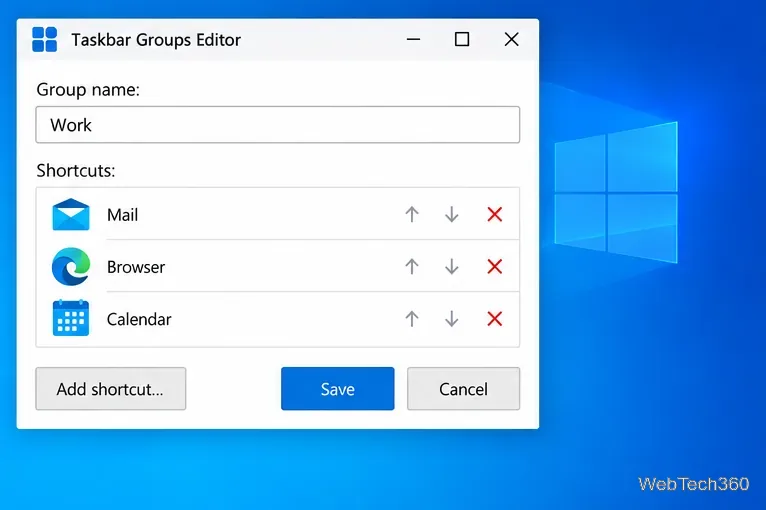Move the Browser shortcut up
The image size is (766, 510).
[x=412, y=267]
